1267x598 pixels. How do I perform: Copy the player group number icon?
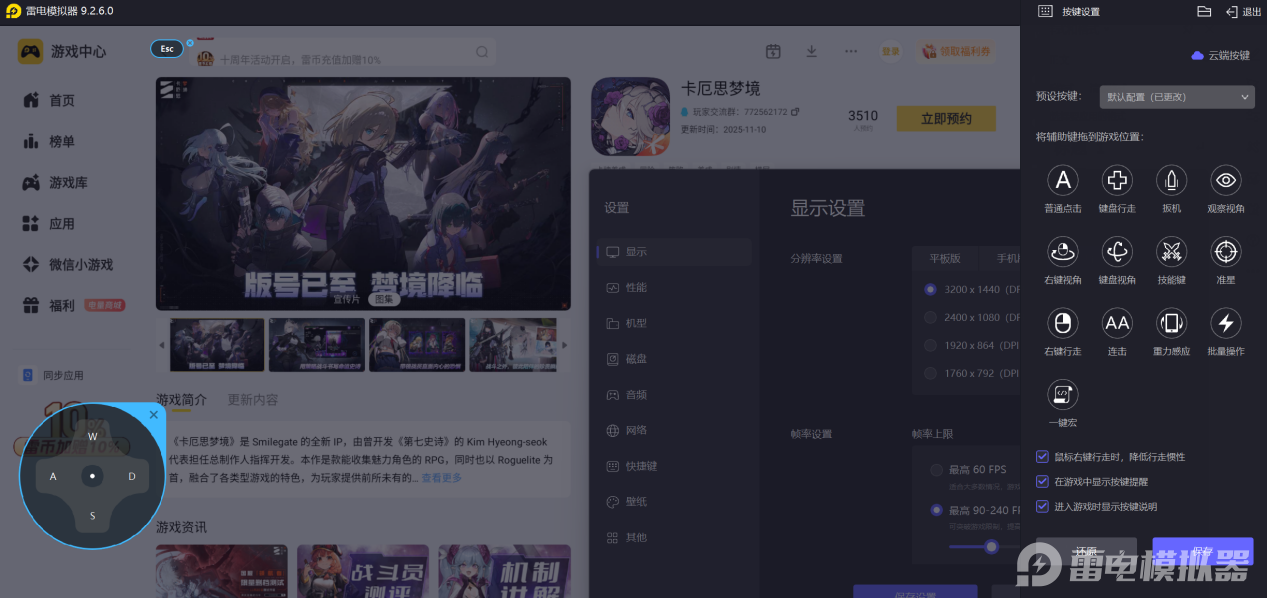click(795, 112)
